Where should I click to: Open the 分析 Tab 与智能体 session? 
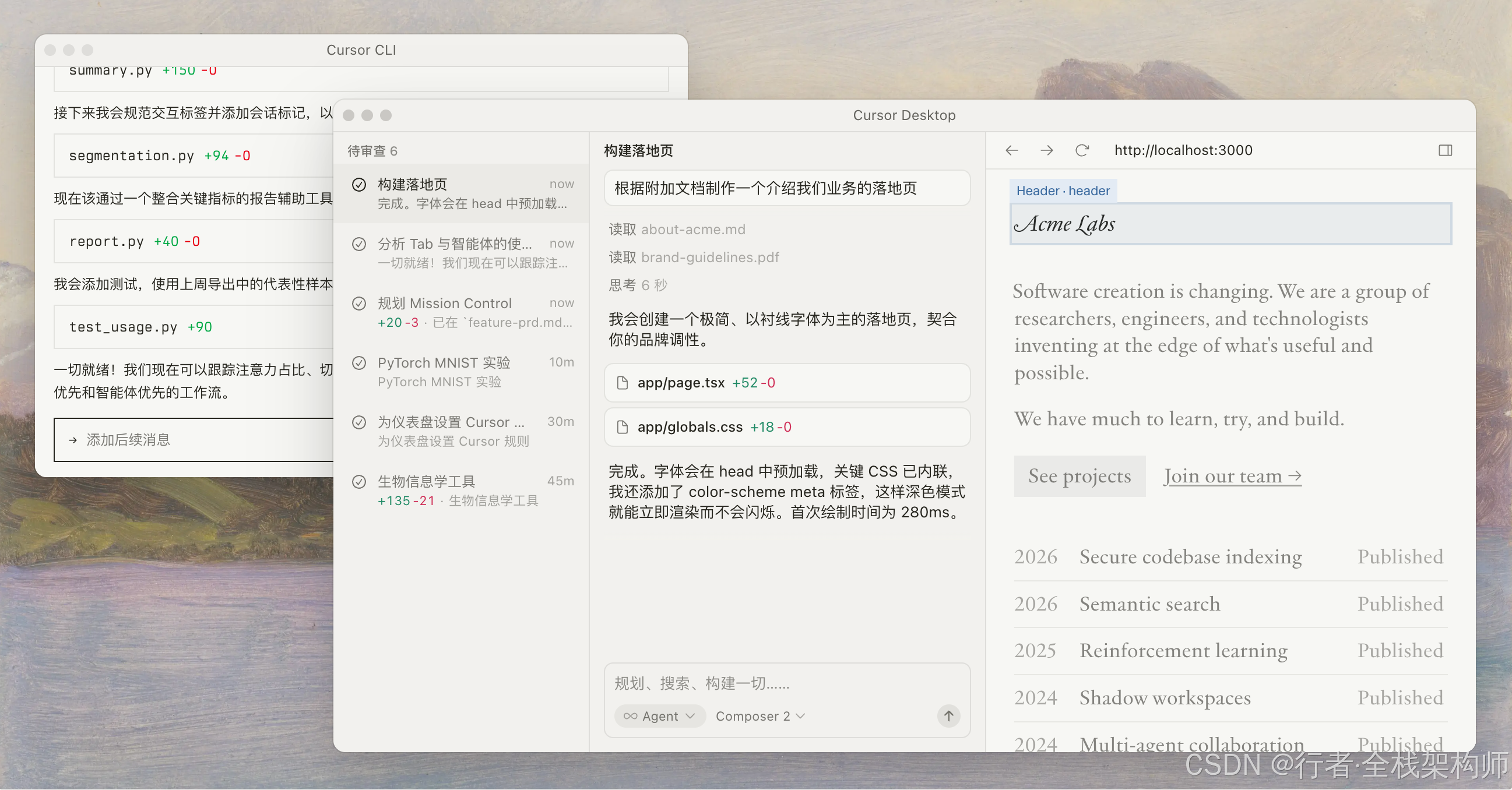click(x=461, y=253)
